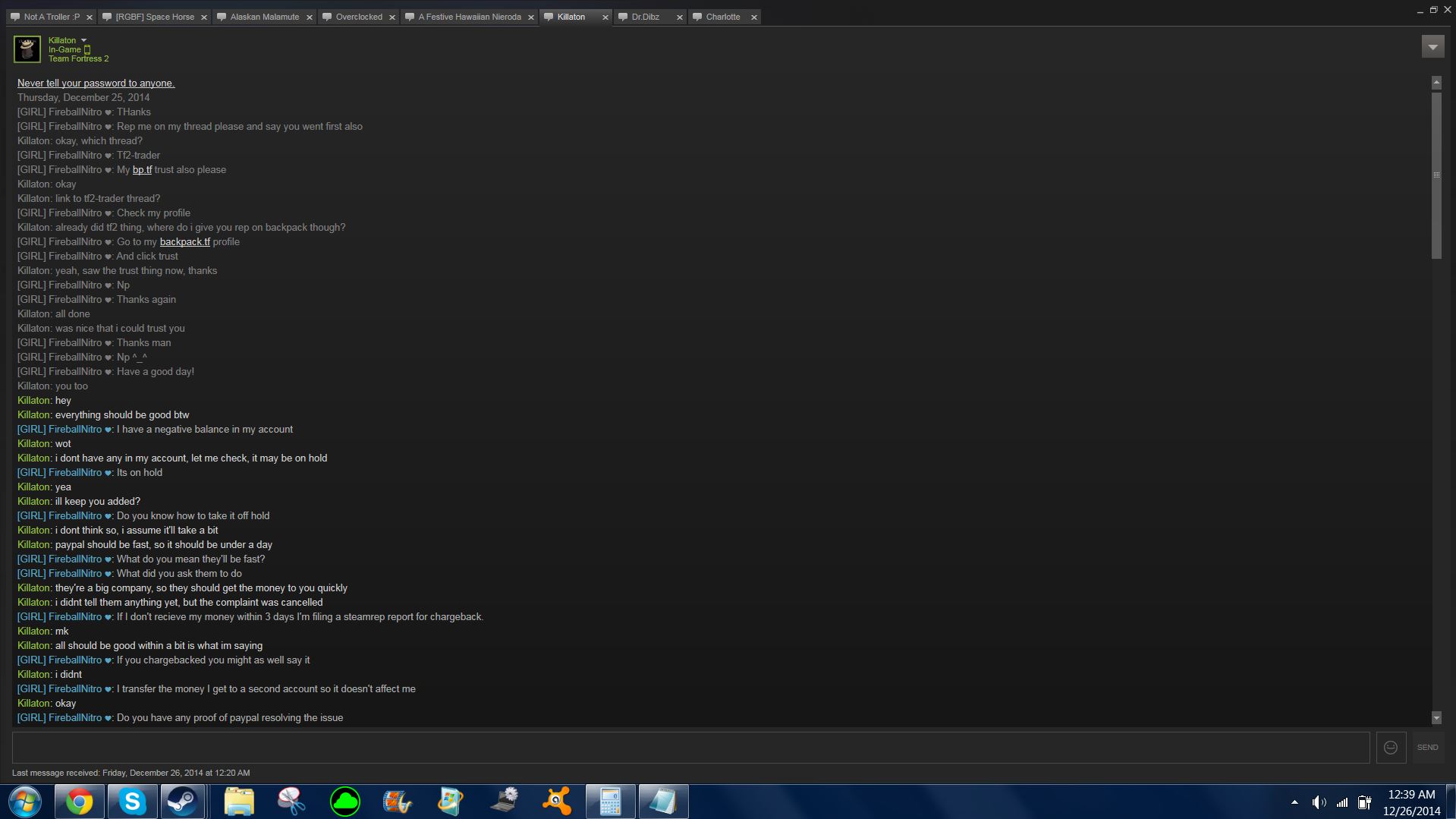
Task: Switch to the Overclocked chat tab
Action: [359, 17]
